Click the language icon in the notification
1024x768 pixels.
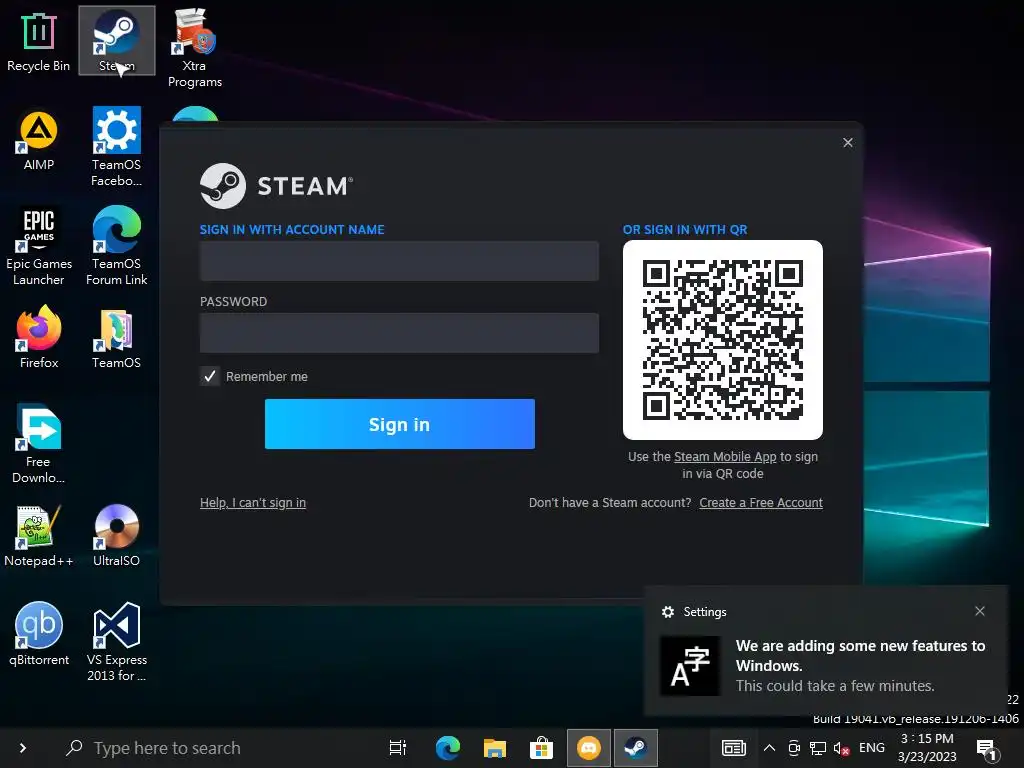pos(690,666)
